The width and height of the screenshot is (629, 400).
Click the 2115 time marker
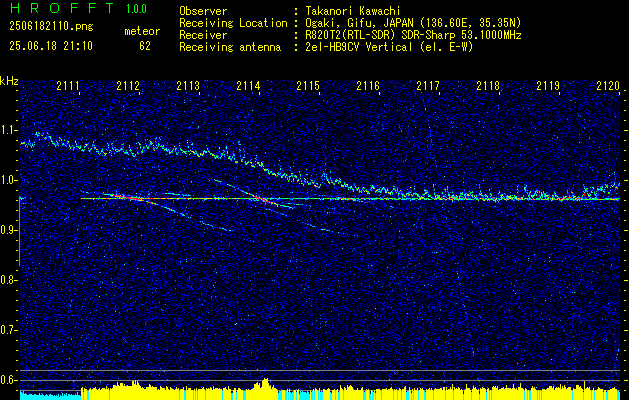(308, 86)
